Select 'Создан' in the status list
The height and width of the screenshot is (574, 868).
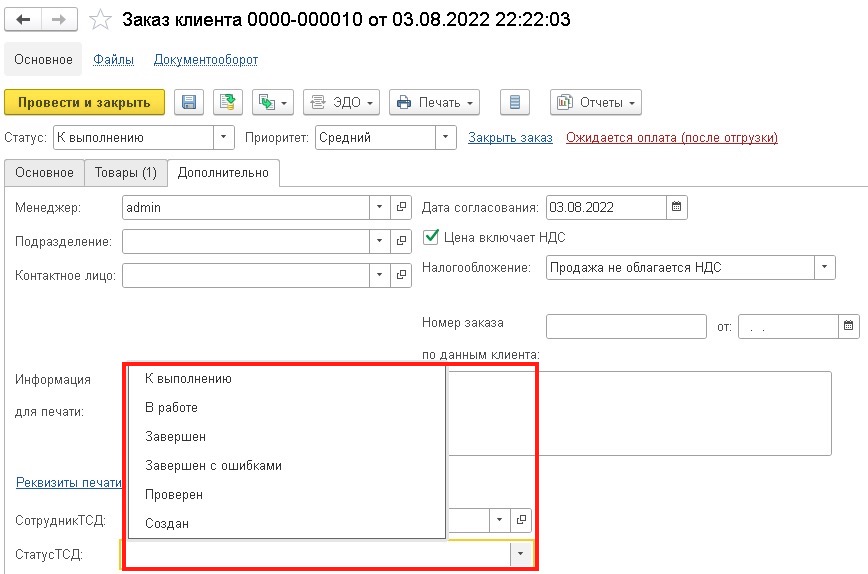[x=287, y=523]
